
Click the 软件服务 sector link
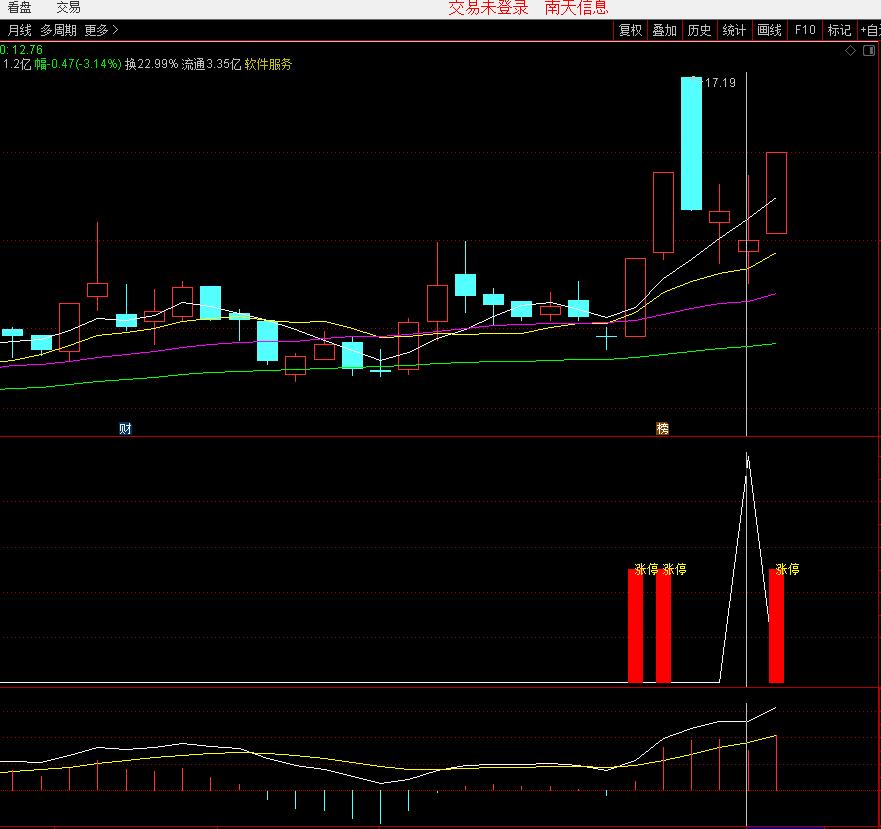point(269,64)
